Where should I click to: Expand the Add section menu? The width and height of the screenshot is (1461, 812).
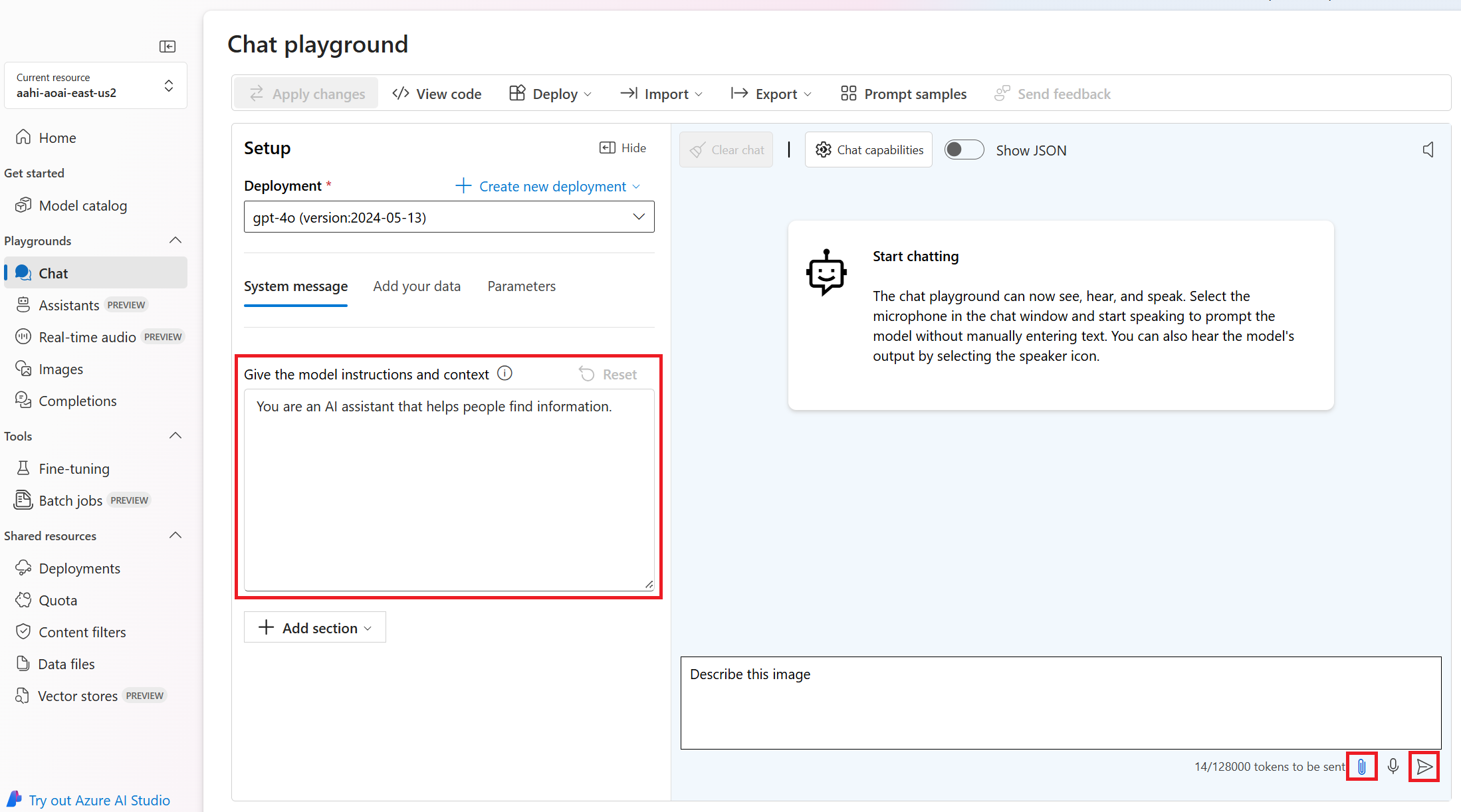[x=314, y=628]
